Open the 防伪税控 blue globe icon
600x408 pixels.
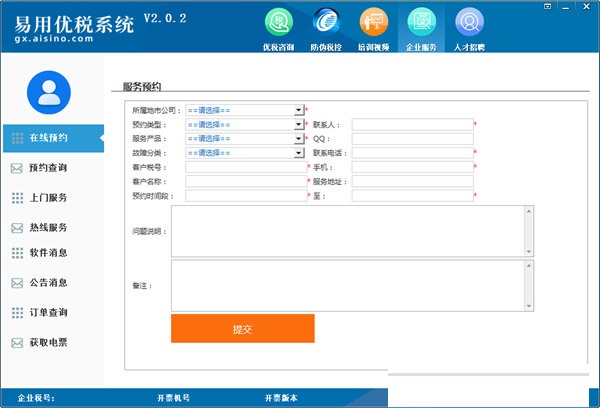click(x=326, y=21)
